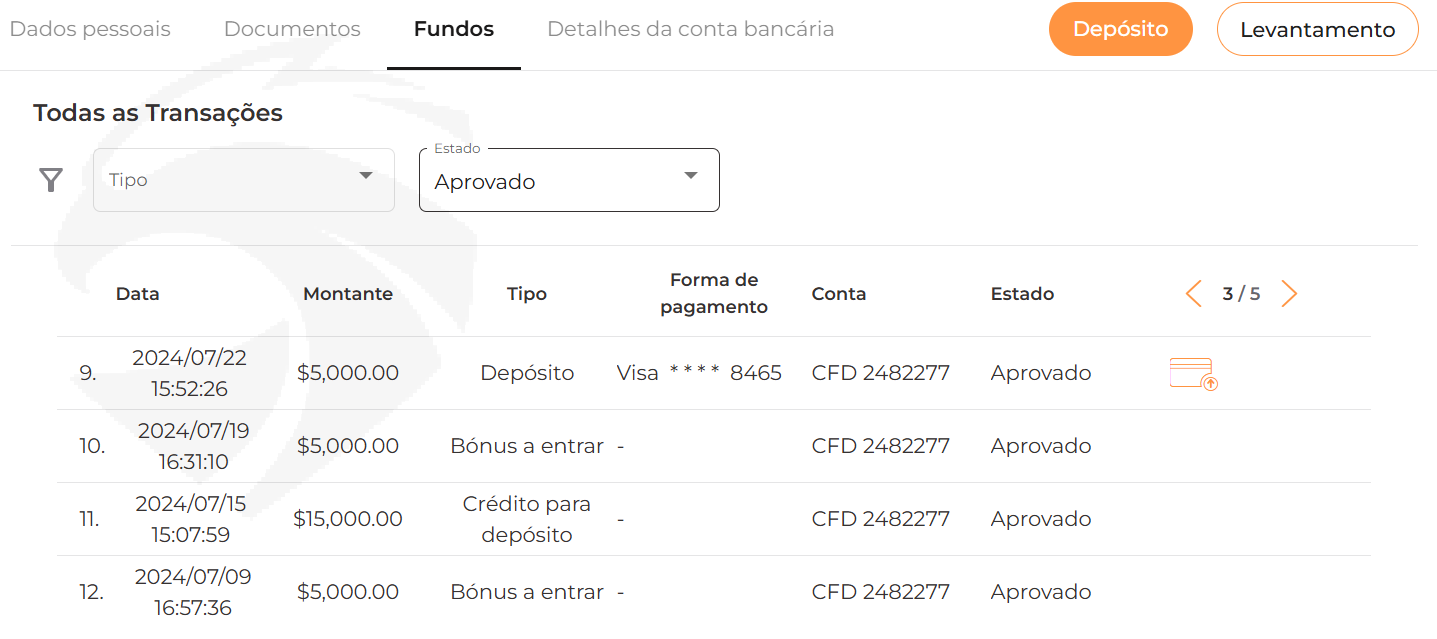Switch to Documentos tab
The image size is (1437, 639).
pos(292,29)
